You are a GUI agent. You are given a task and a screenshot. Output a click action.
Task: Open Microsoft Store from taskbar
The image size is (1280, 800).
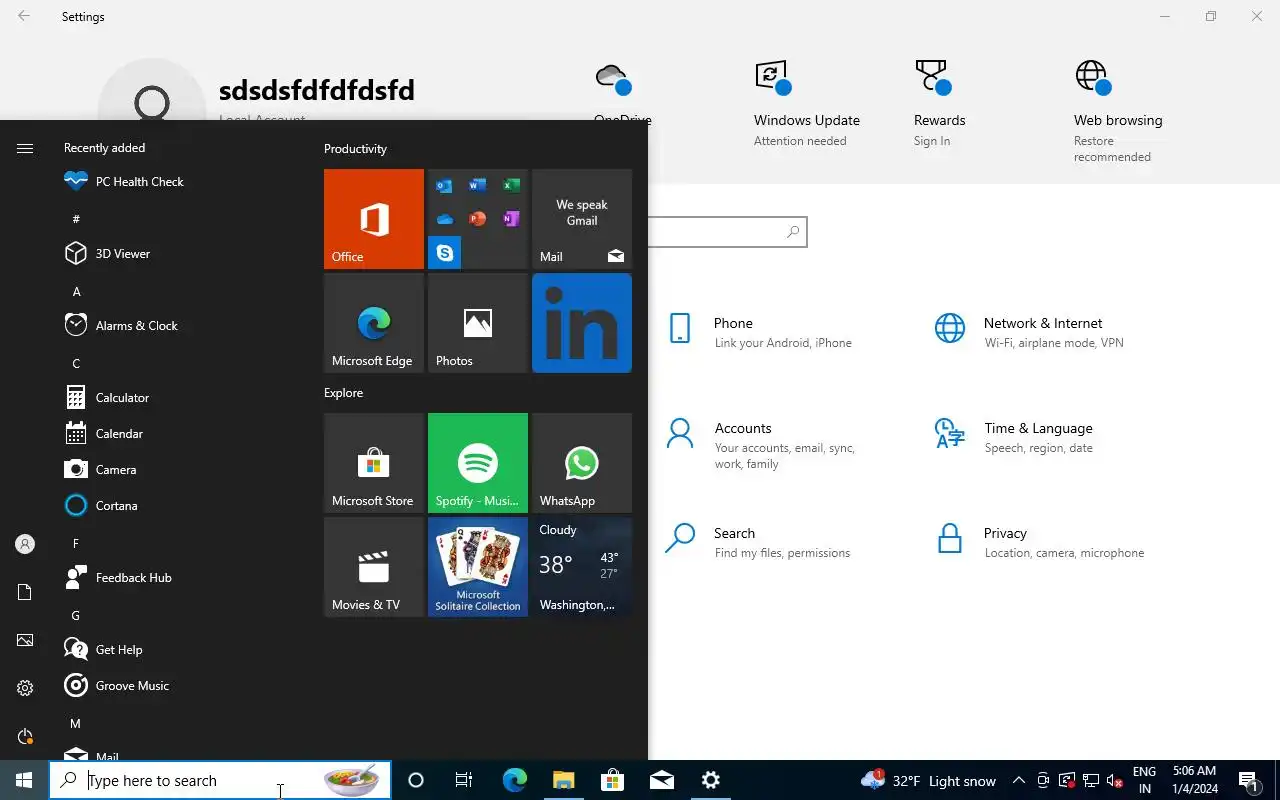[612, 780]
